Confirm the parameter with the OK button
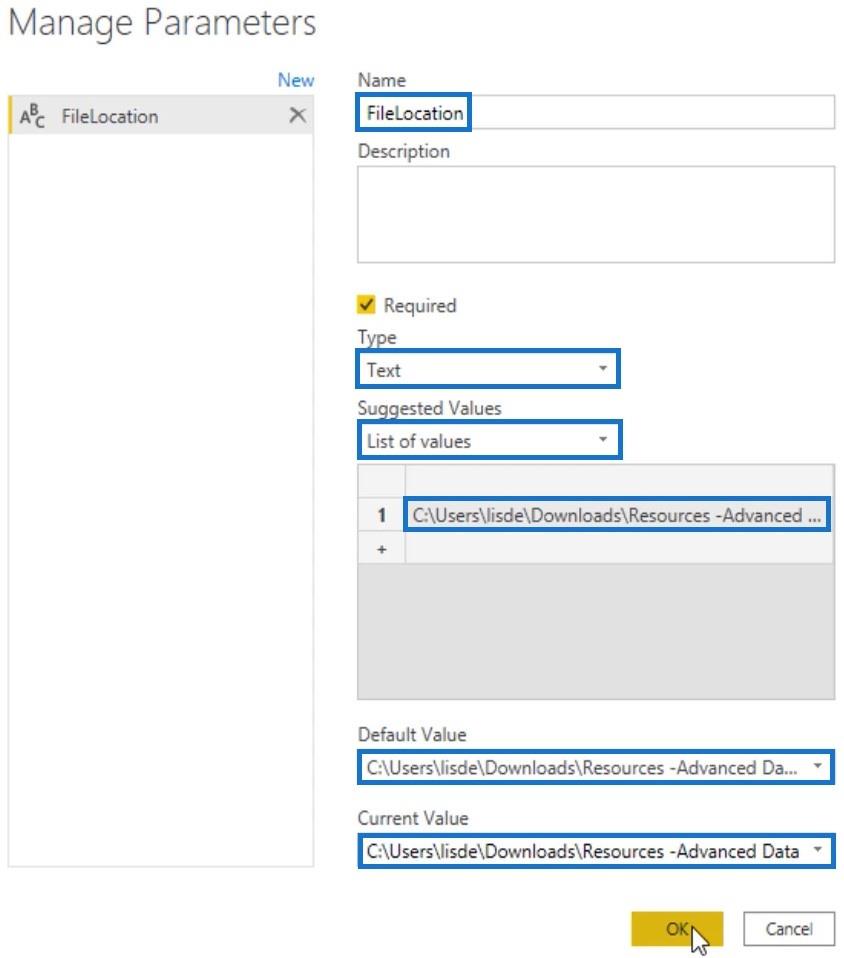 677,929
